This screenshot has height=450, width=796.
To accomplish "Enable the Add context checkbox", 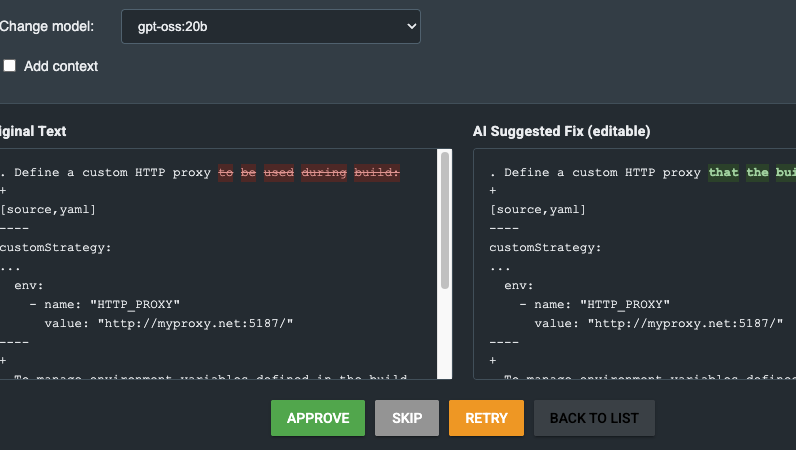I will [x=10, y=66].
